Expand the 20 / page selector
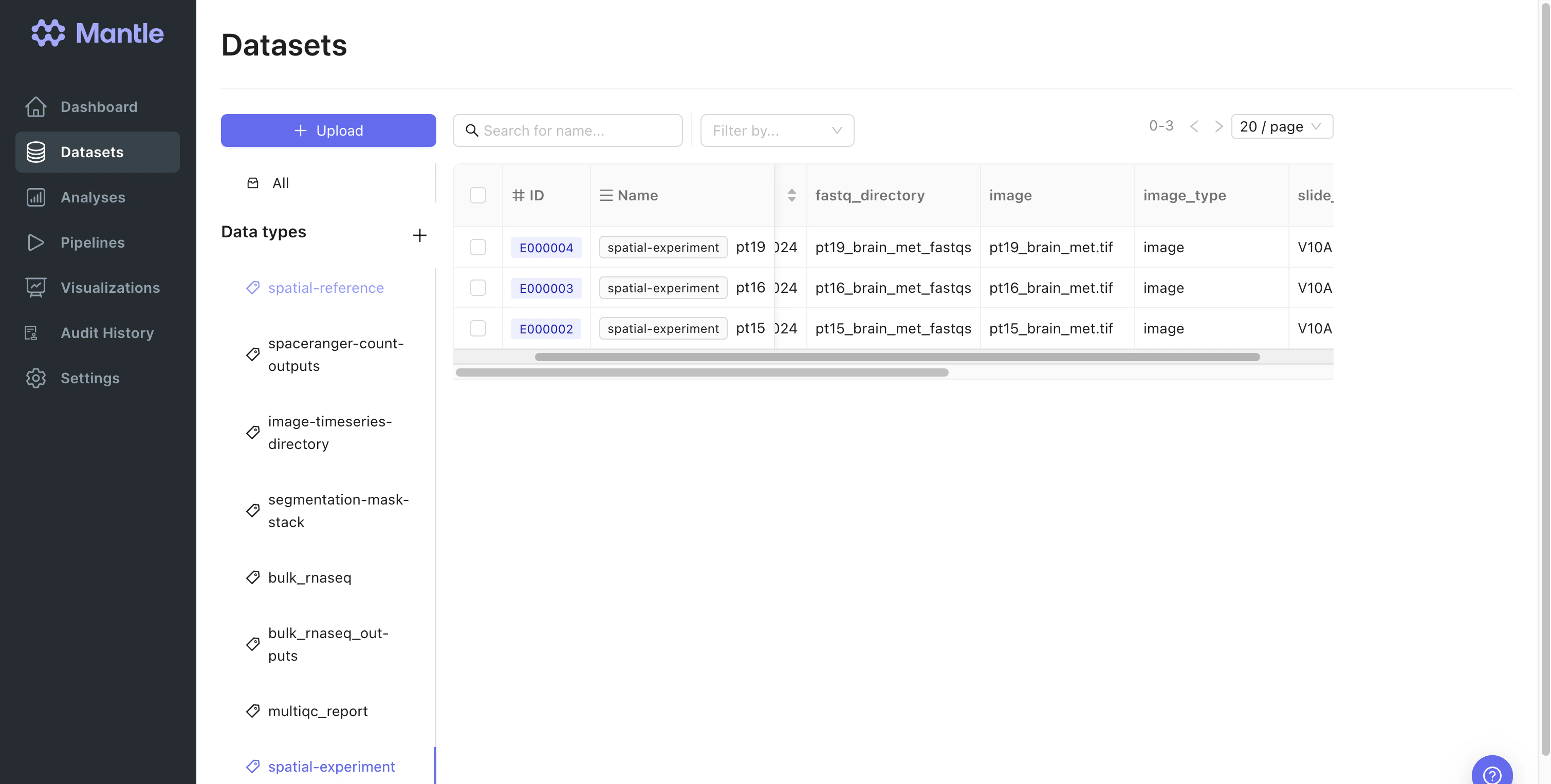This screenshot has height=784, width=1551. (1281, 126)
